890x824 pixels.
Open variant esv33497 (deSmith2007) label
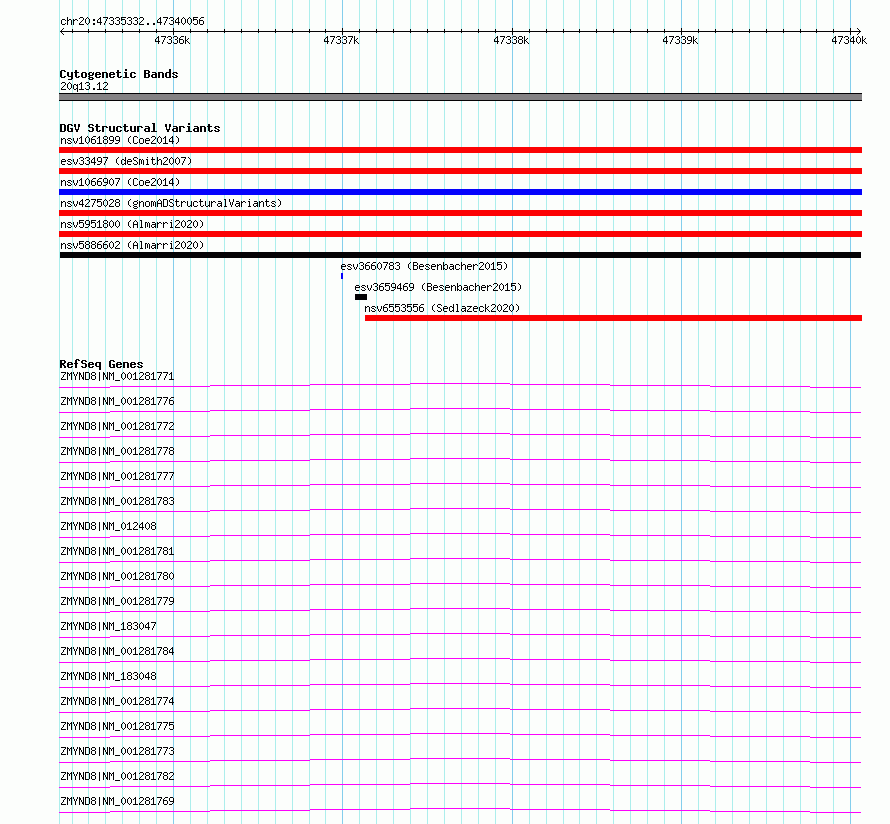[x=126, y=161]
